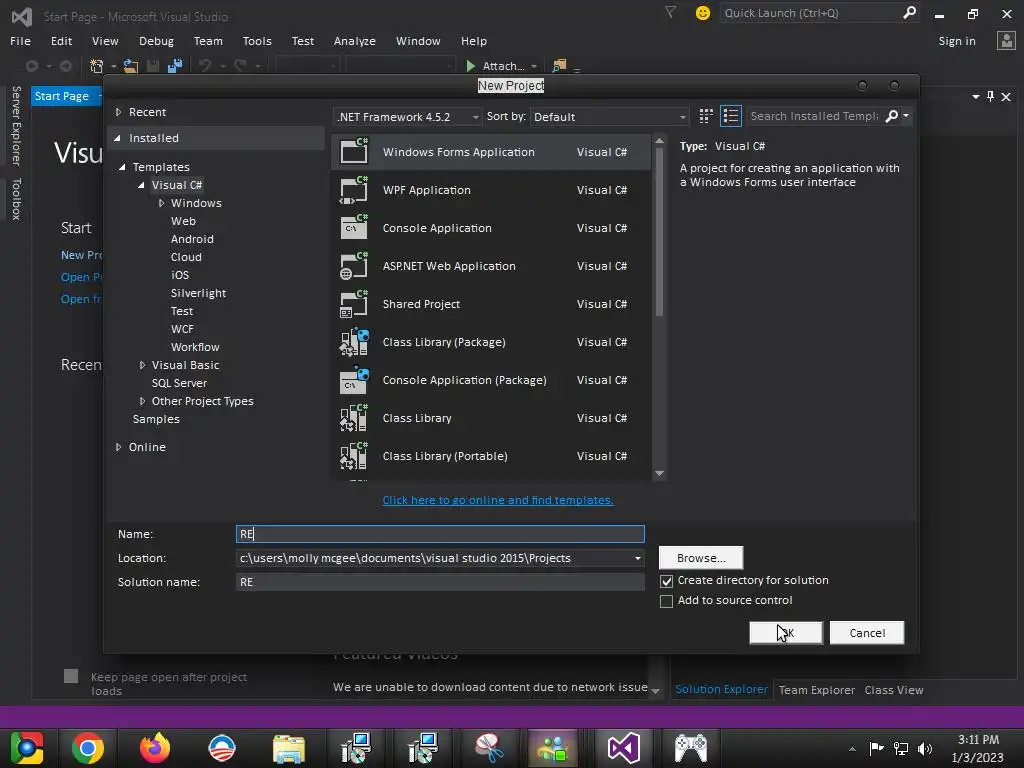Expand the Online section
The width and height of the screenshot is (1024, 768).
coord(118,447)
